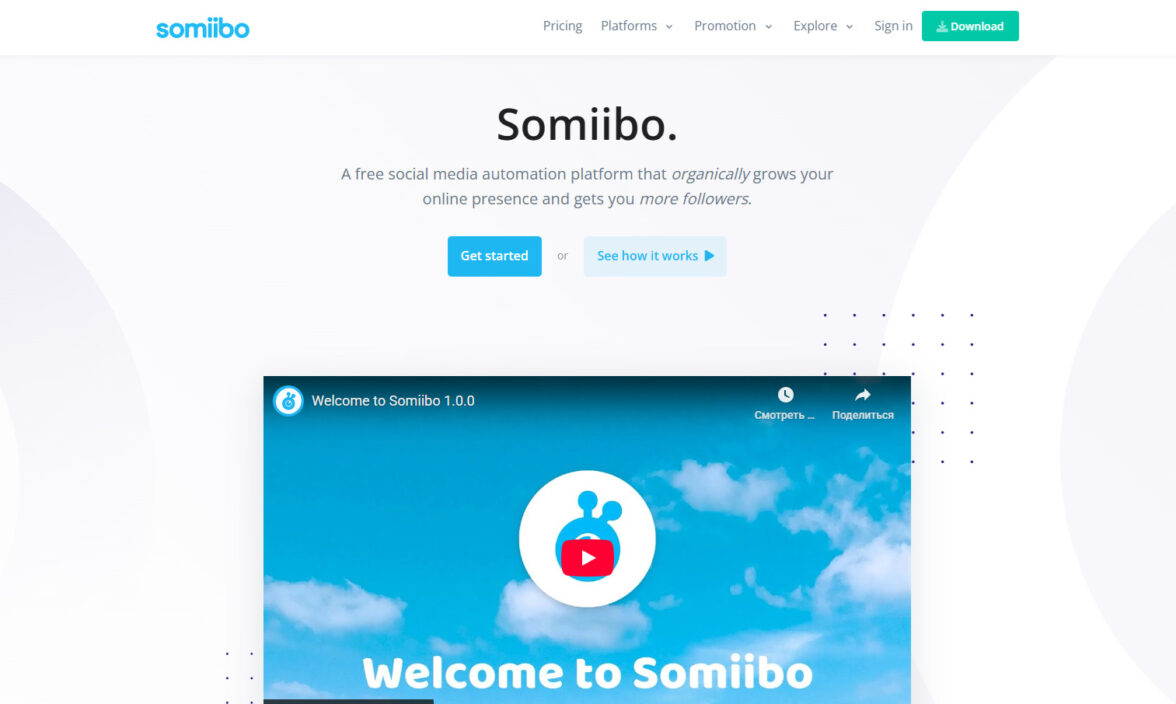Click the Watch later clock icon

pyautogui.click(x=785, y=394)
